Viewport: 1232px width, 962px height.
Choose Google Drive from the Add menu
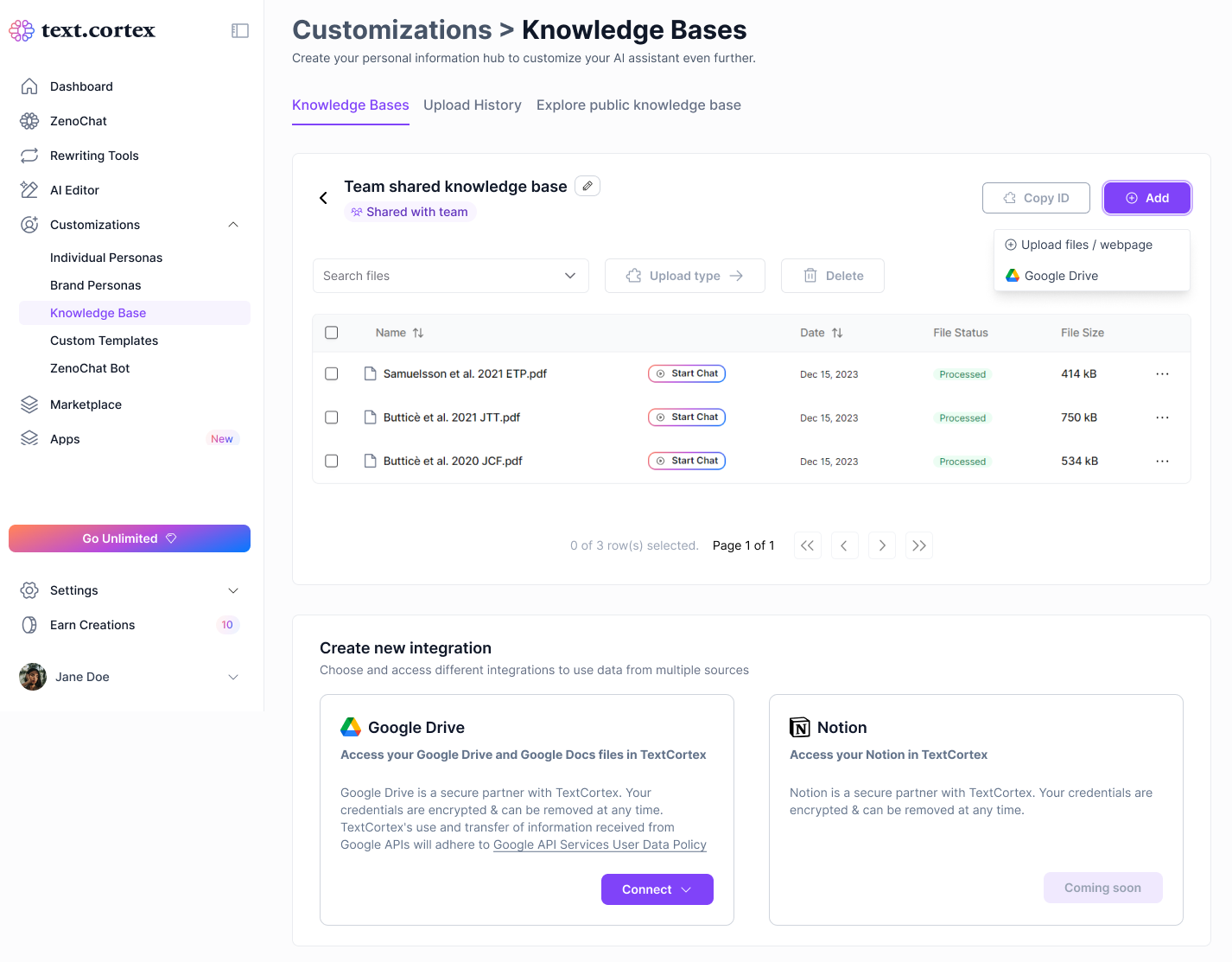(1060, 276)
